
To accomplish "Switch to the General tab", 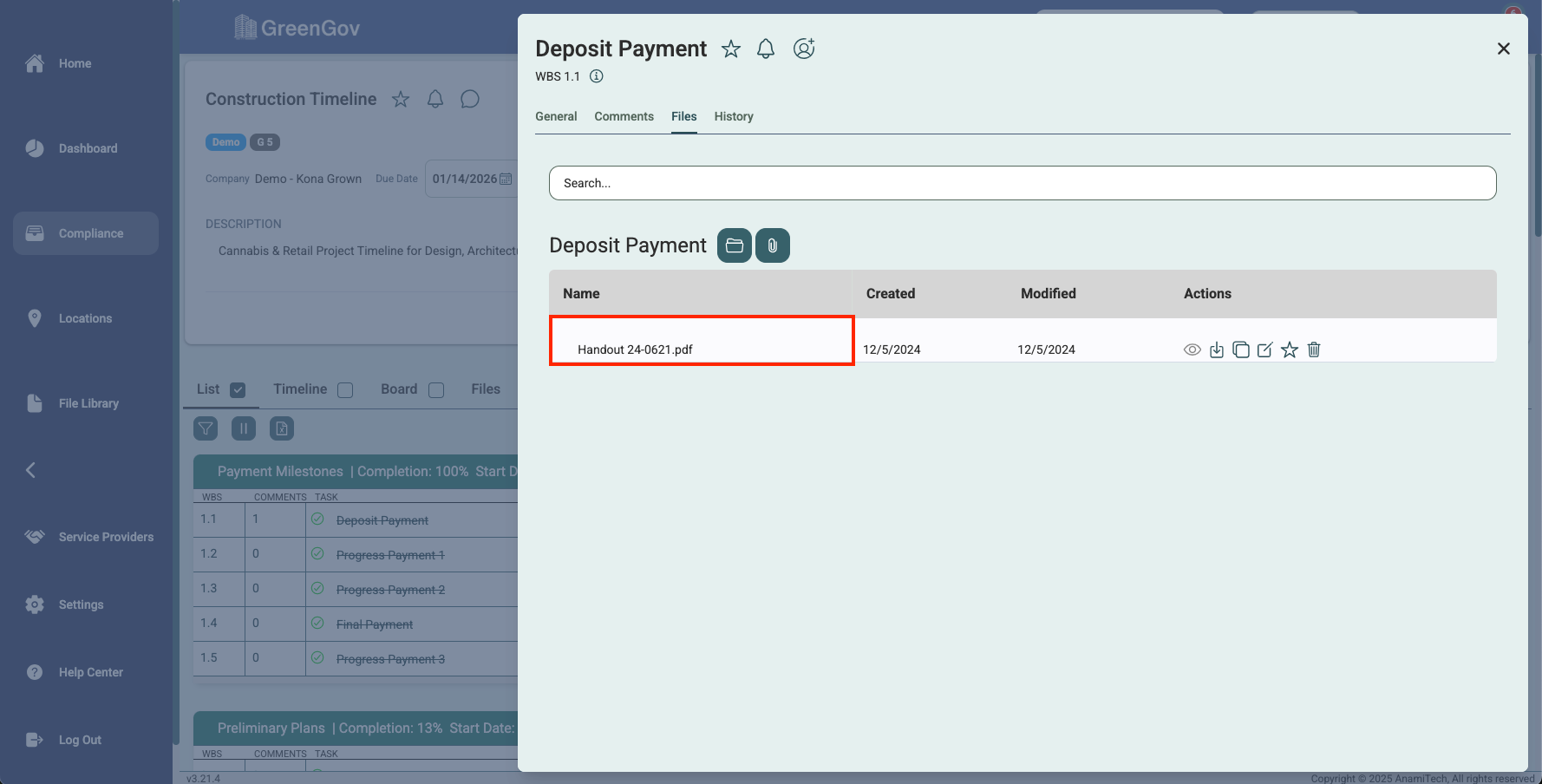I will [556, 116].
